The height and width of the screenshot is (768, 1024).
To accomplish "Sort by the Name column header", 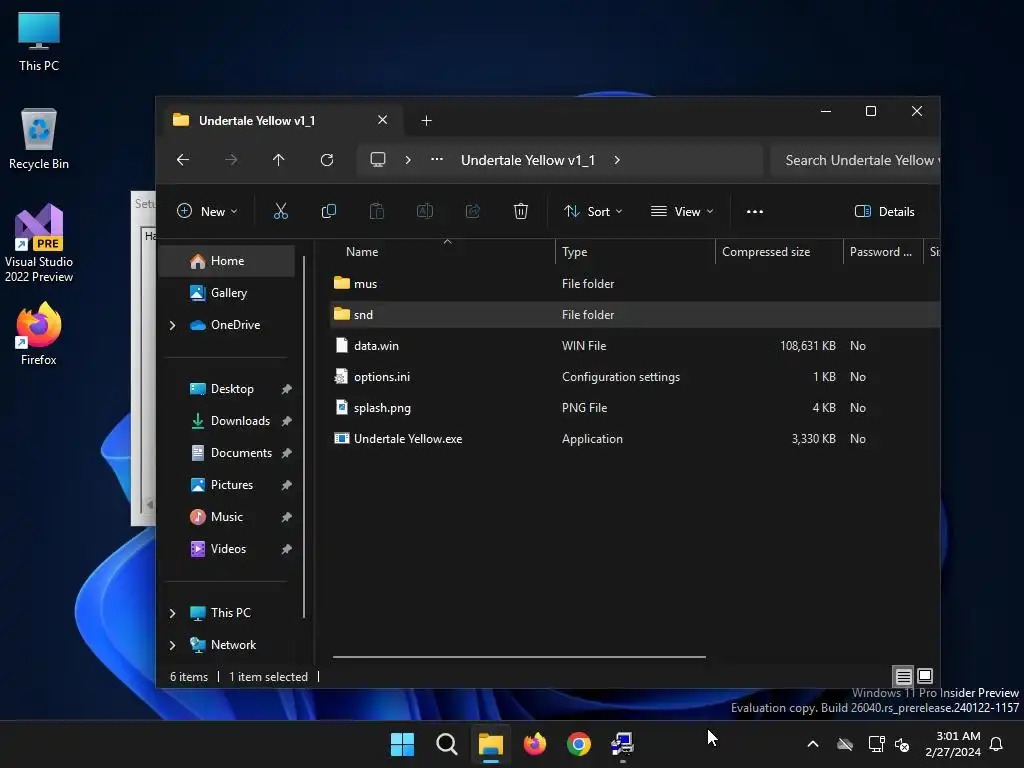I will [x=444, y=252].
